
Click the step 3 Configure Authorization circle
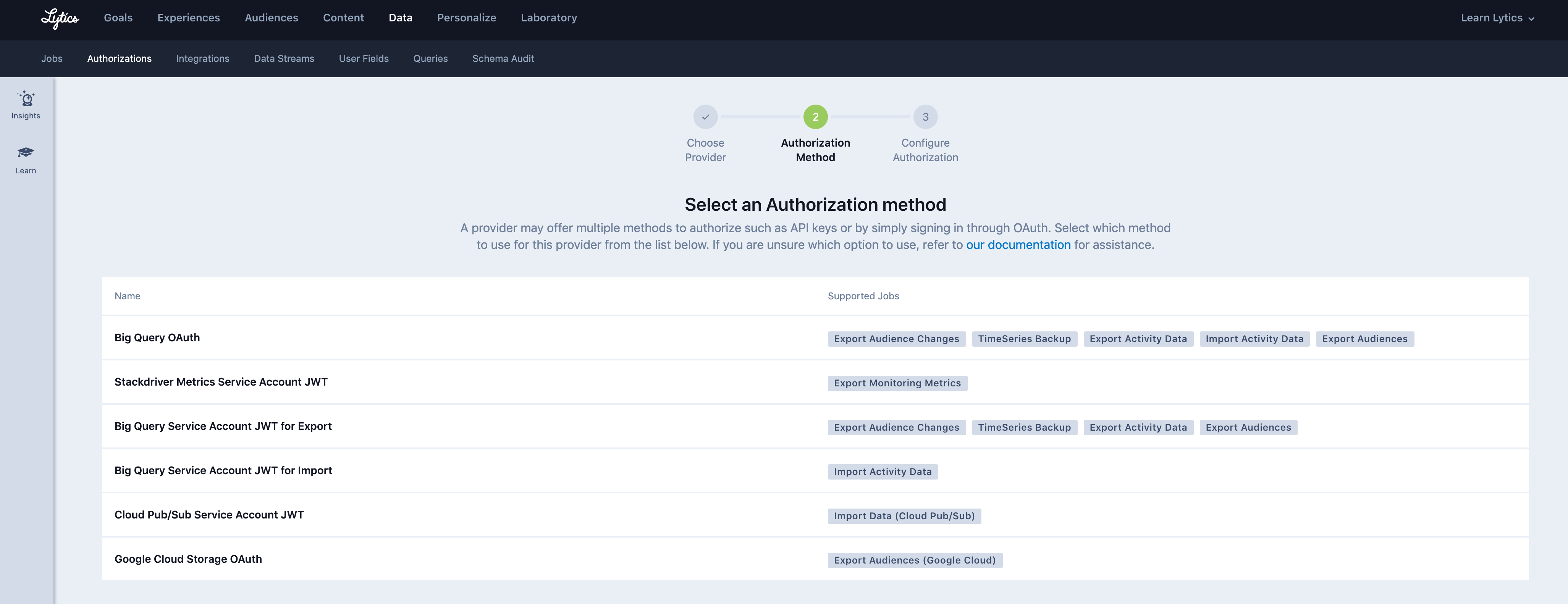click(925, 117)
